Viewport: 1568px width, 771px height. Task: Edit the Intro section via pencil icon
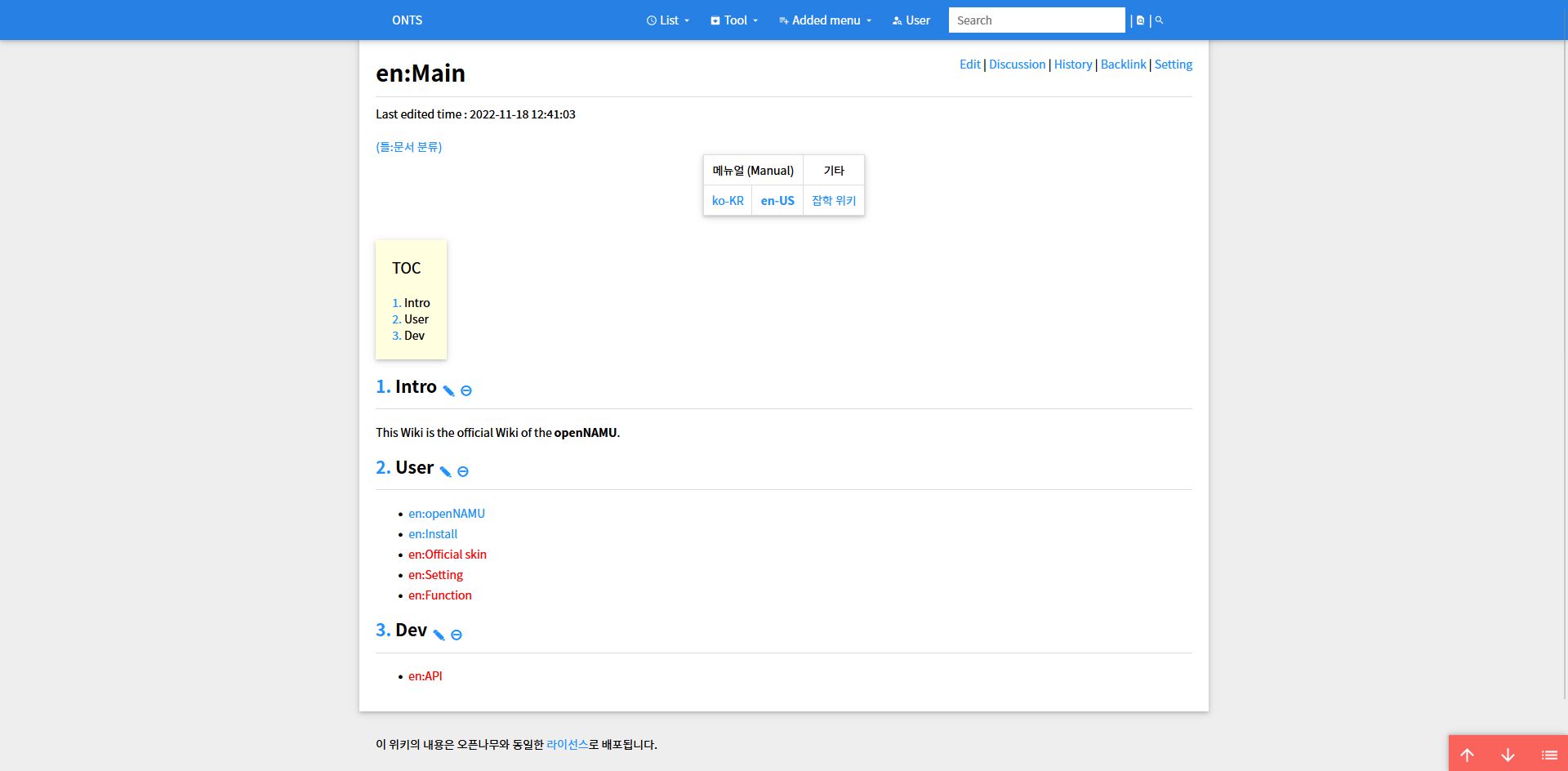point(448,390)
